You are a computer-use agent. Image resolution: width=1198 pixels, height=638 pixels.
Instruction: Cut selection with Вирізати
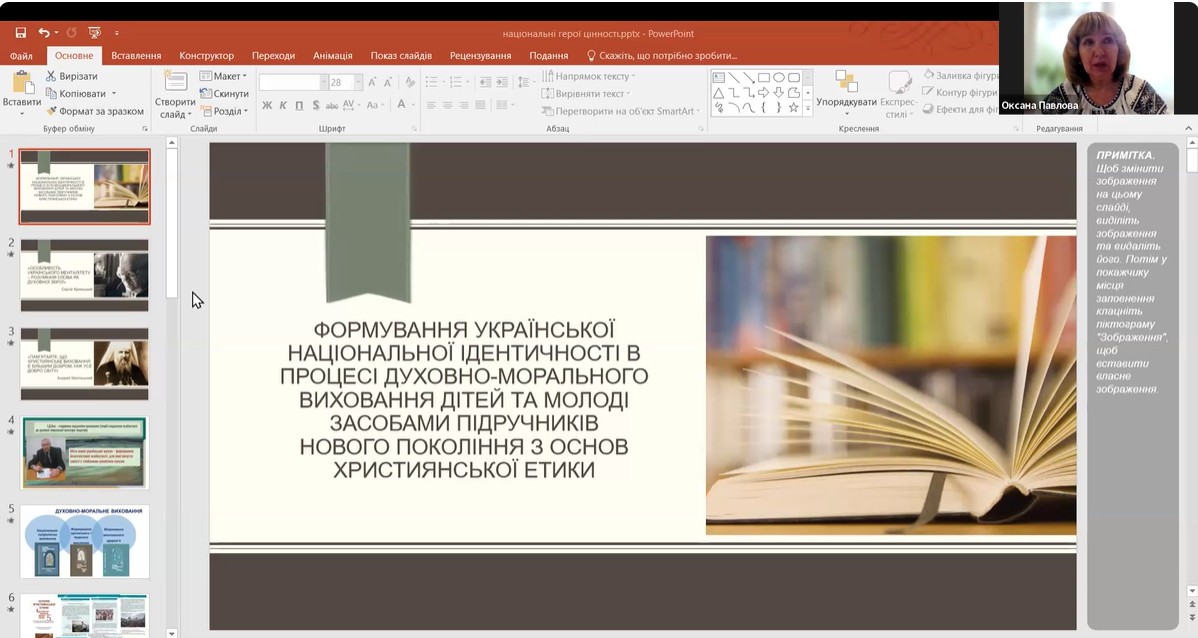[72, 76]
